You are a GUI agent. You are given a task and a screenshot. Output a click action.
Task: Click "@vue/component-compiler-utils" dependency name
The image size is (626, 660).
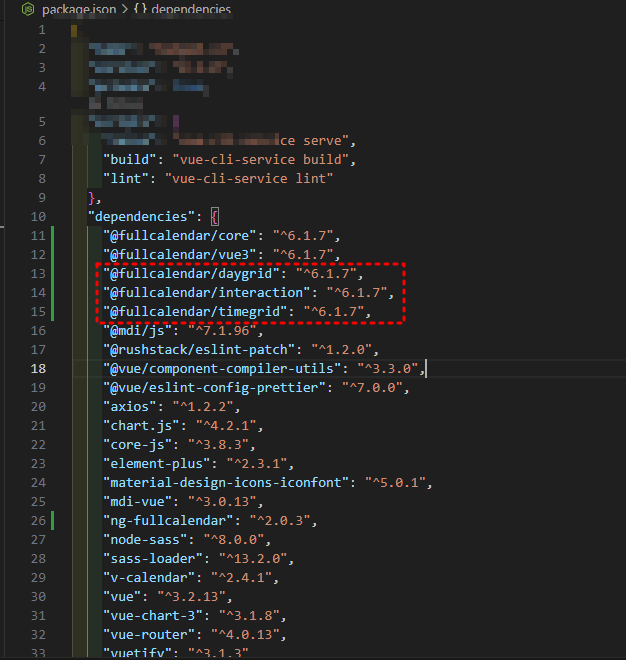pyautogui.click(x=222, y=369)
